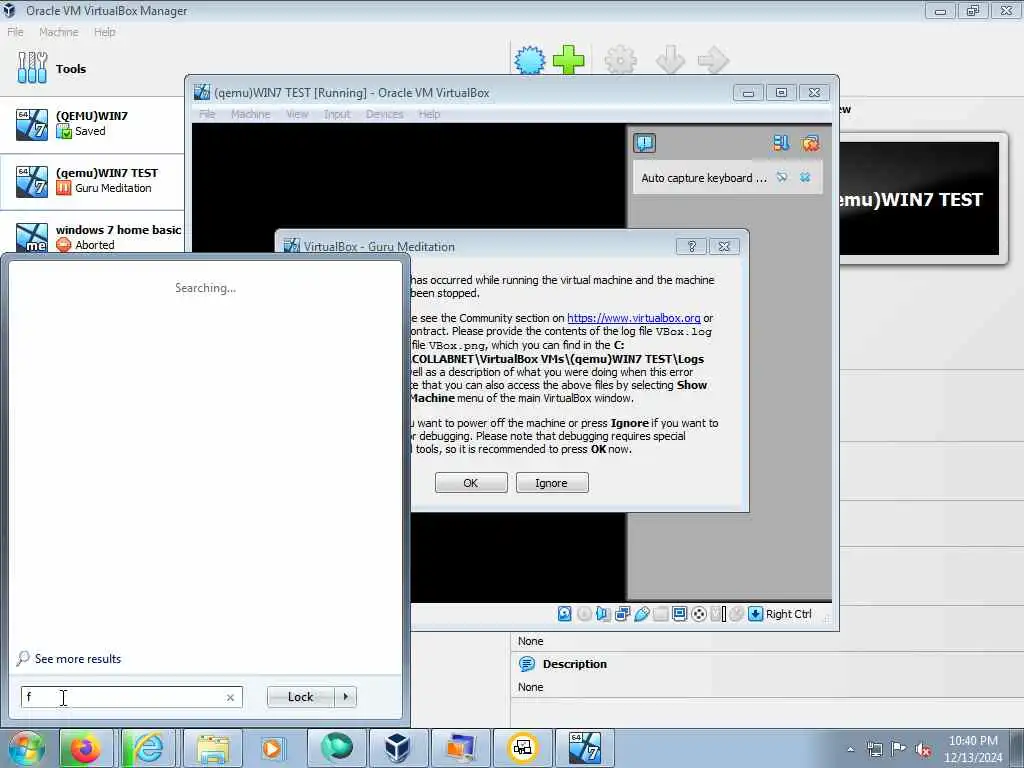Click the audio status bar indicator
Screen dimensions: 1024x768
(x=602, y=613)
